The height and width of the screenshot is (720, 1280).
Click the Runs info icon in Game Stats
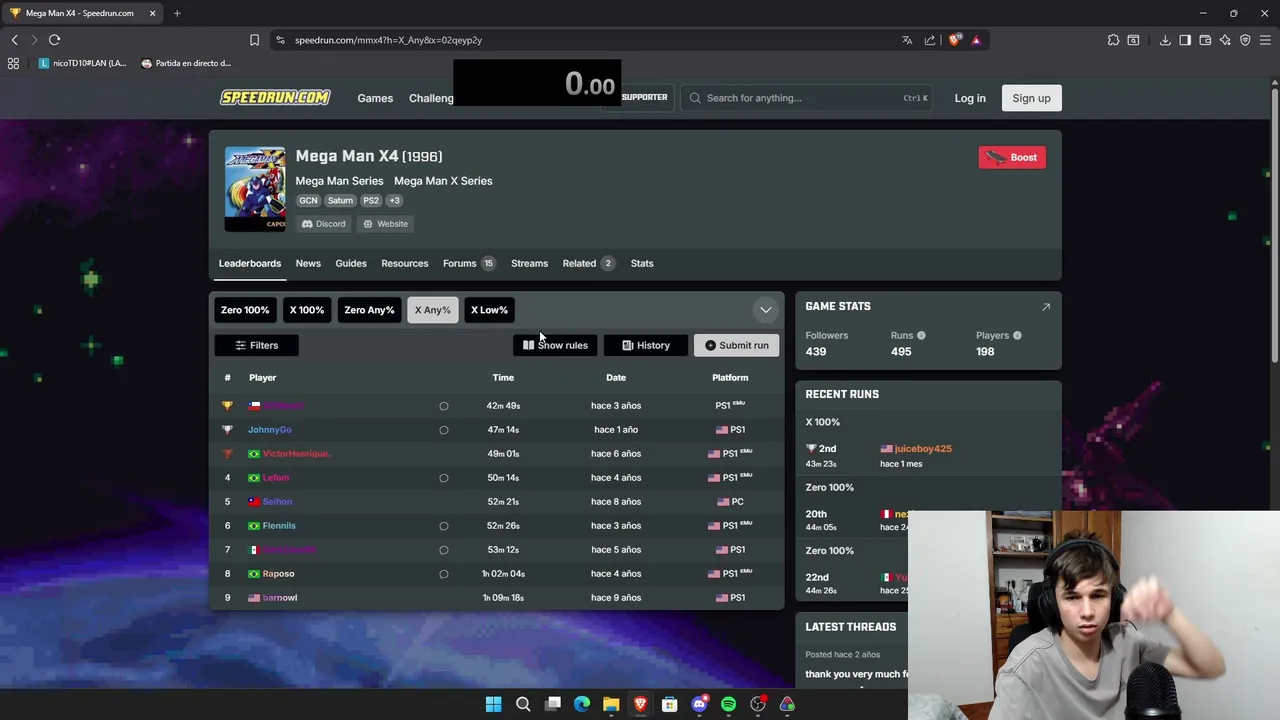click(x=921, y=336)
